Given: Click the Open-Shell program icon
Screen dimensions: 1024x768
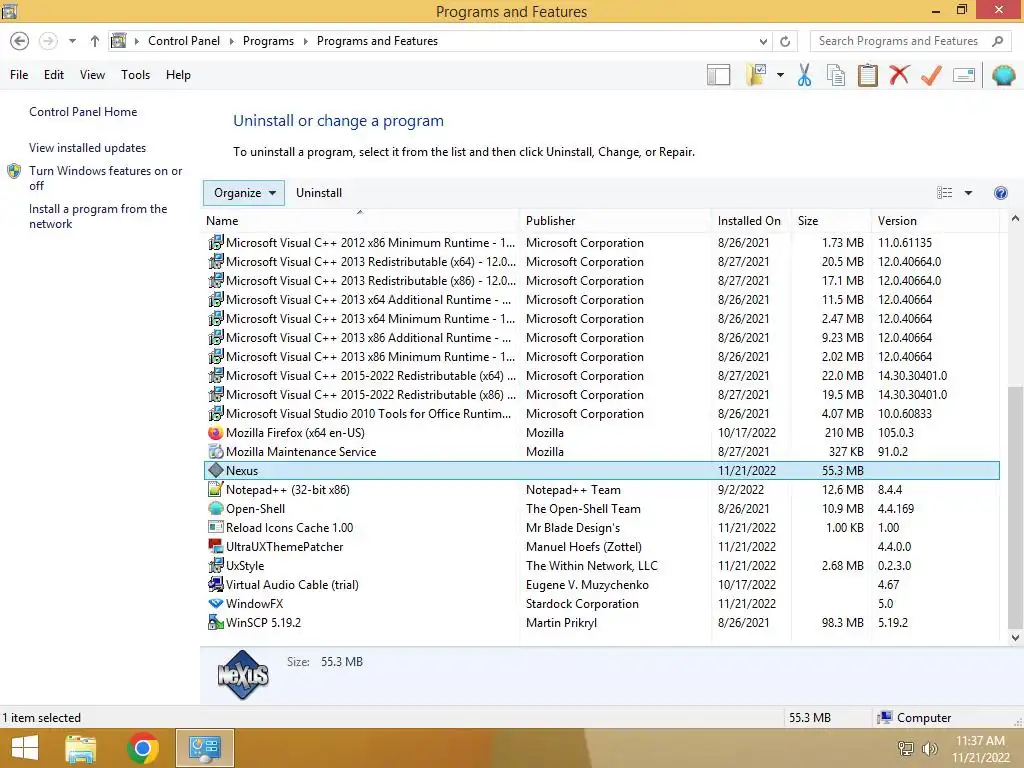Looking at the screenshot, I should point(216,508).
